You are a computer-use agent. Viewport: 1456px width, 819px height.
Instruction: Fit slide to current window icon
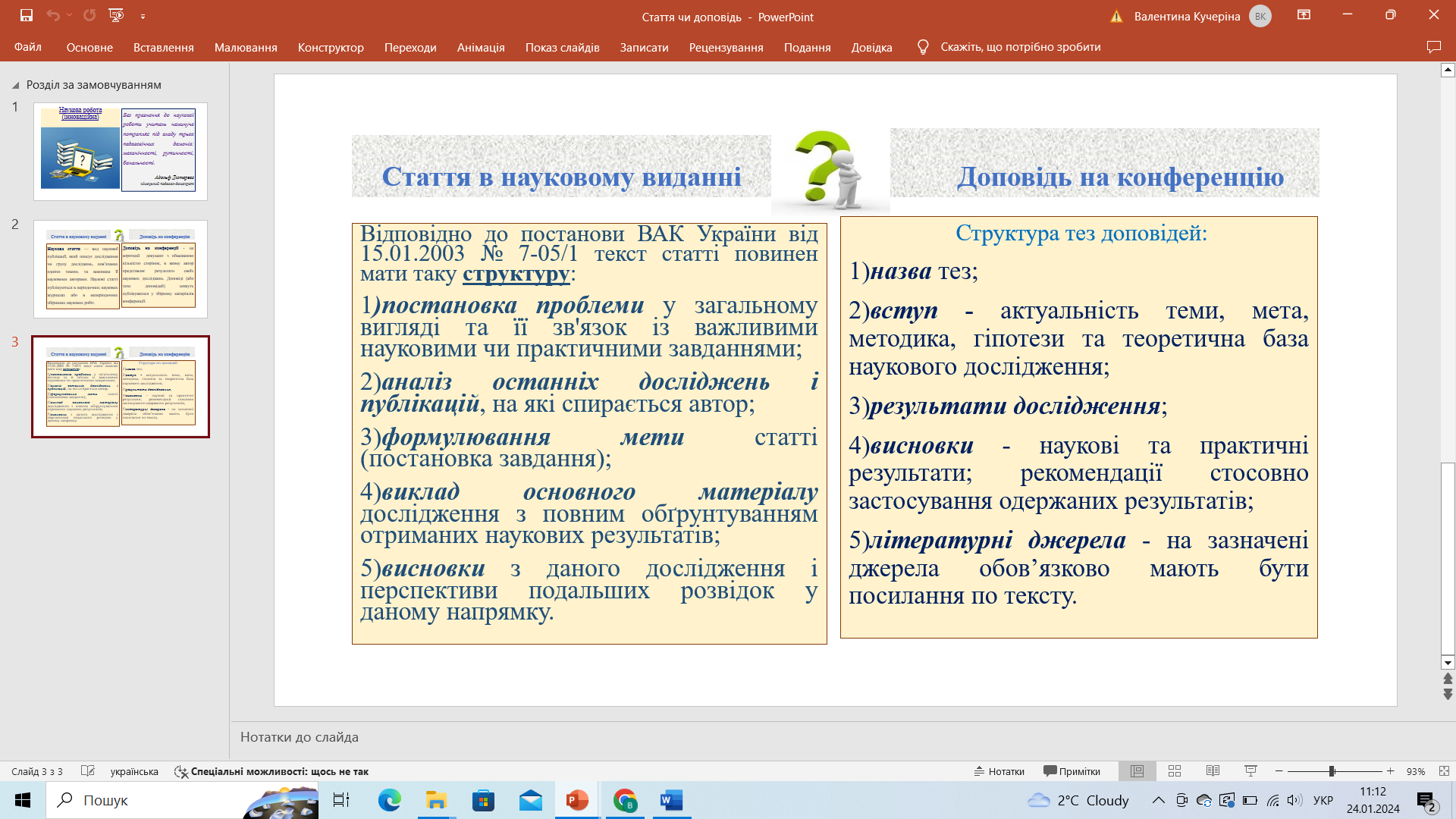coord(1444,771)
